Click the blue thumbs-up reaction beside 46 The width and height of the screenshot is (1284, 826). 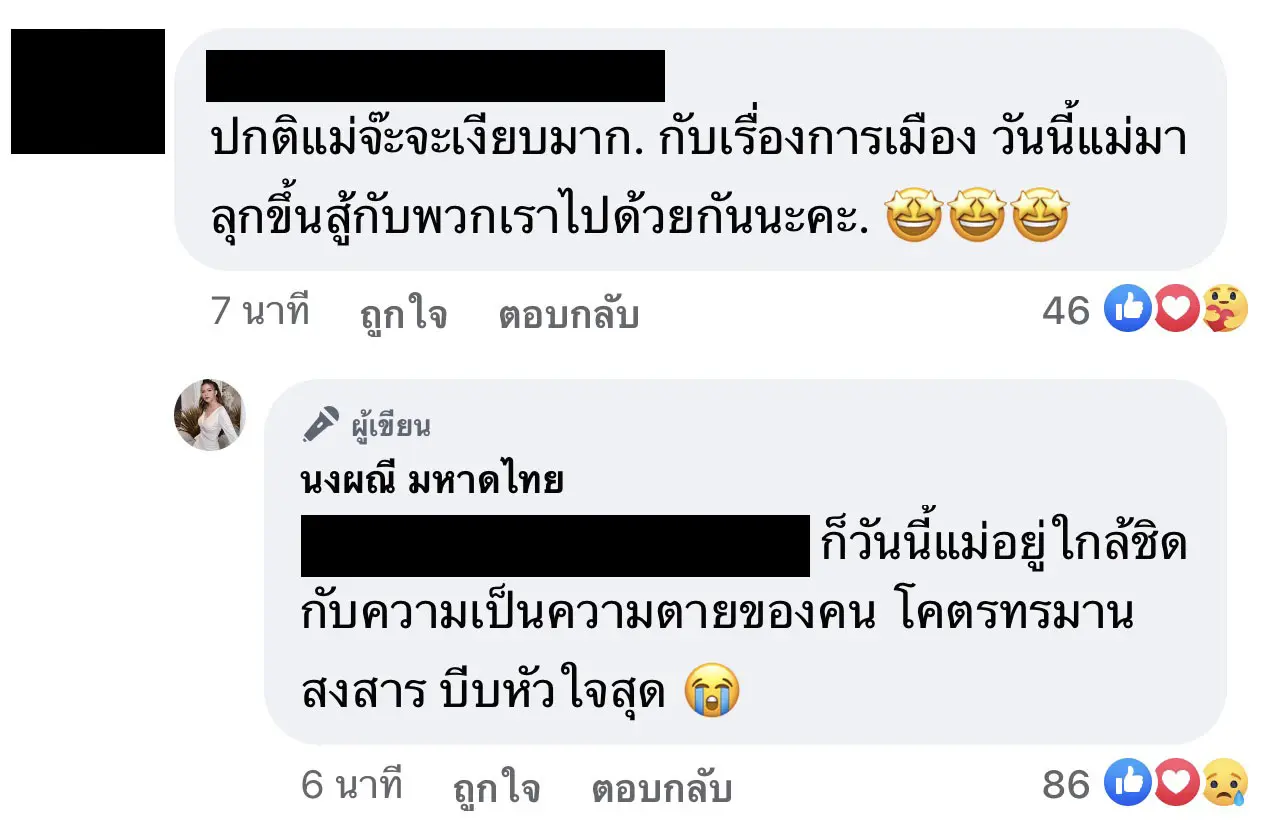(1127, 309)
